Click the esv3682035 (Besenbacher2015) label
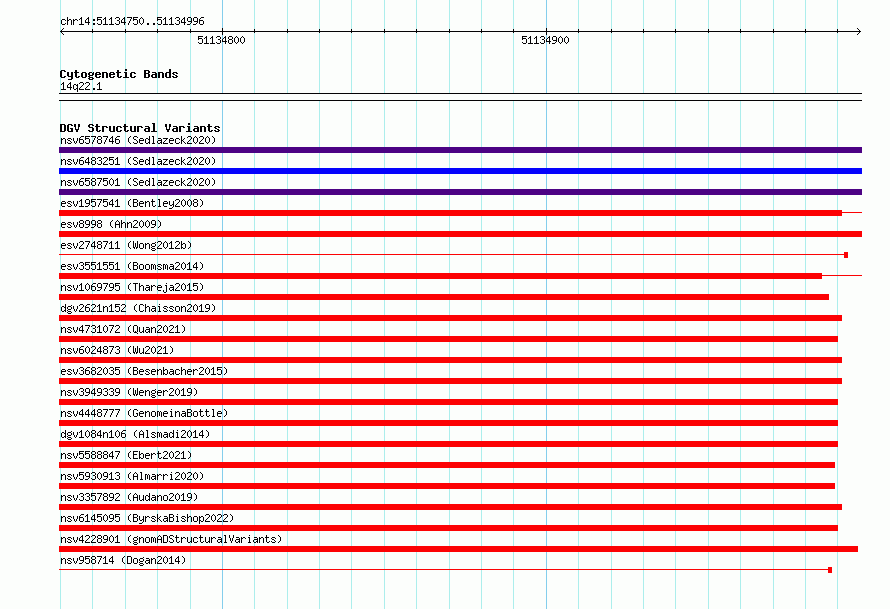 pyautogui.click(x=144, y=371)
